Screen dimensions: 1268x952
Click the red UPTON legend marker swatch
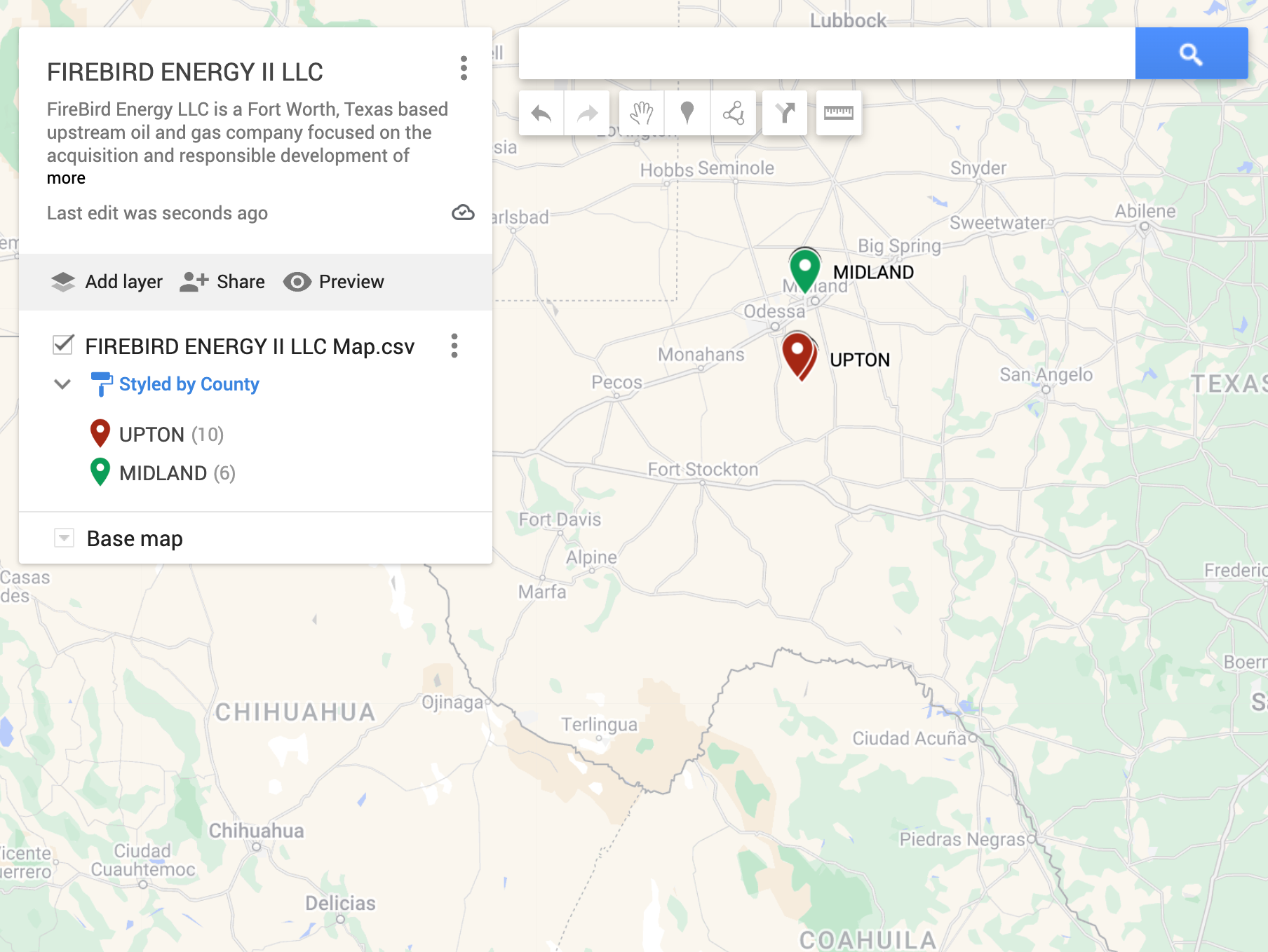(100, 434)
